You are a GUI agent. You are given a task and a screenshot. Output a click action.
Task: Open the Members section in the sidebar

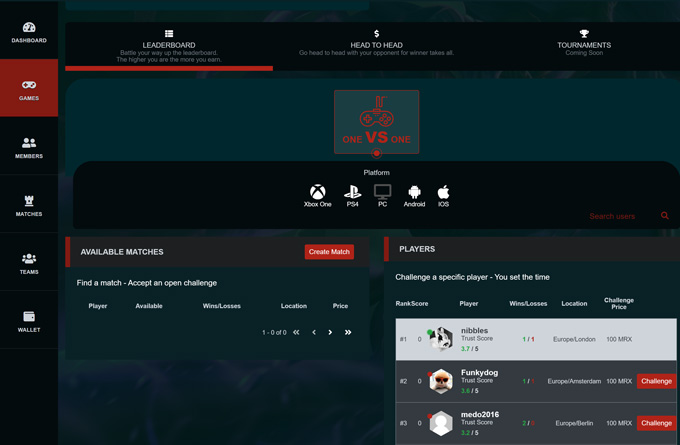click(29, 146)
